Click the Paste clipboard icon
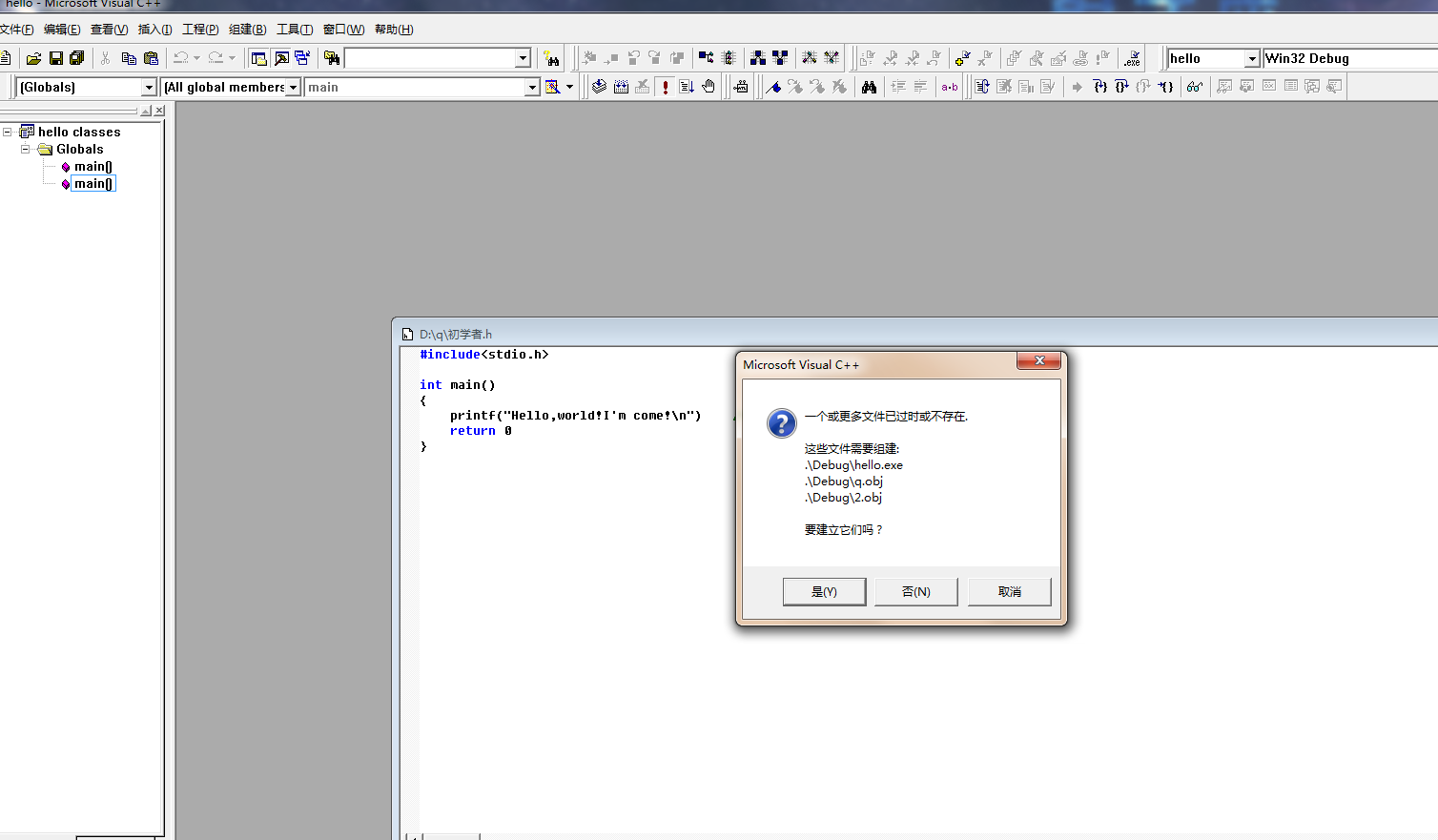Viewport: 1438px width, 840px height. coord(151,58)
